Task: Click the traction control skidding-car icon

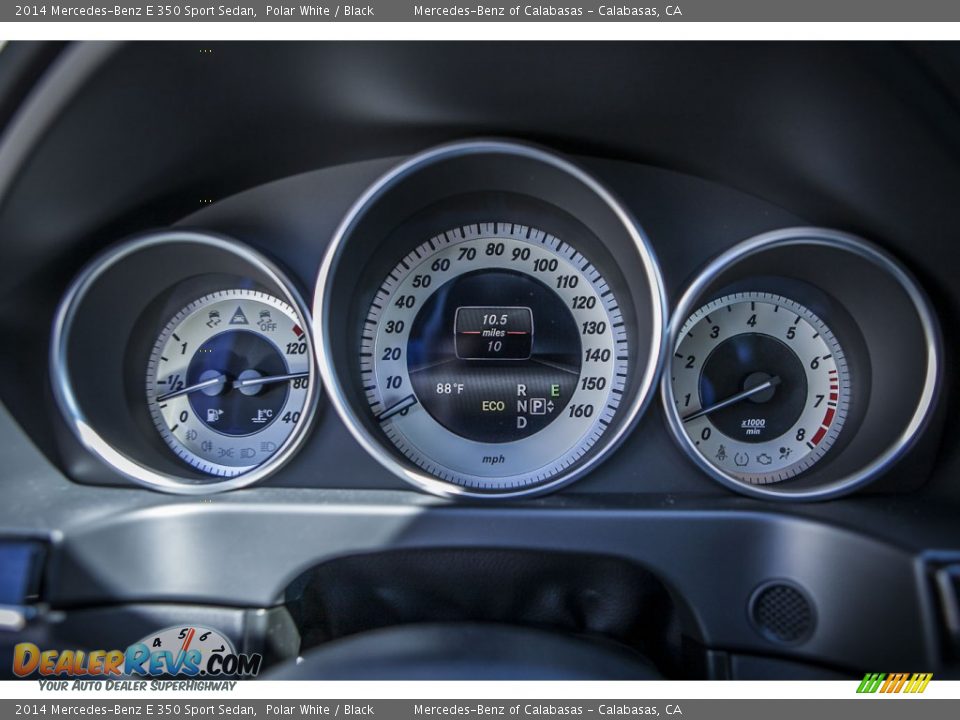Action: pyautogui.click(x=215, y=318)
